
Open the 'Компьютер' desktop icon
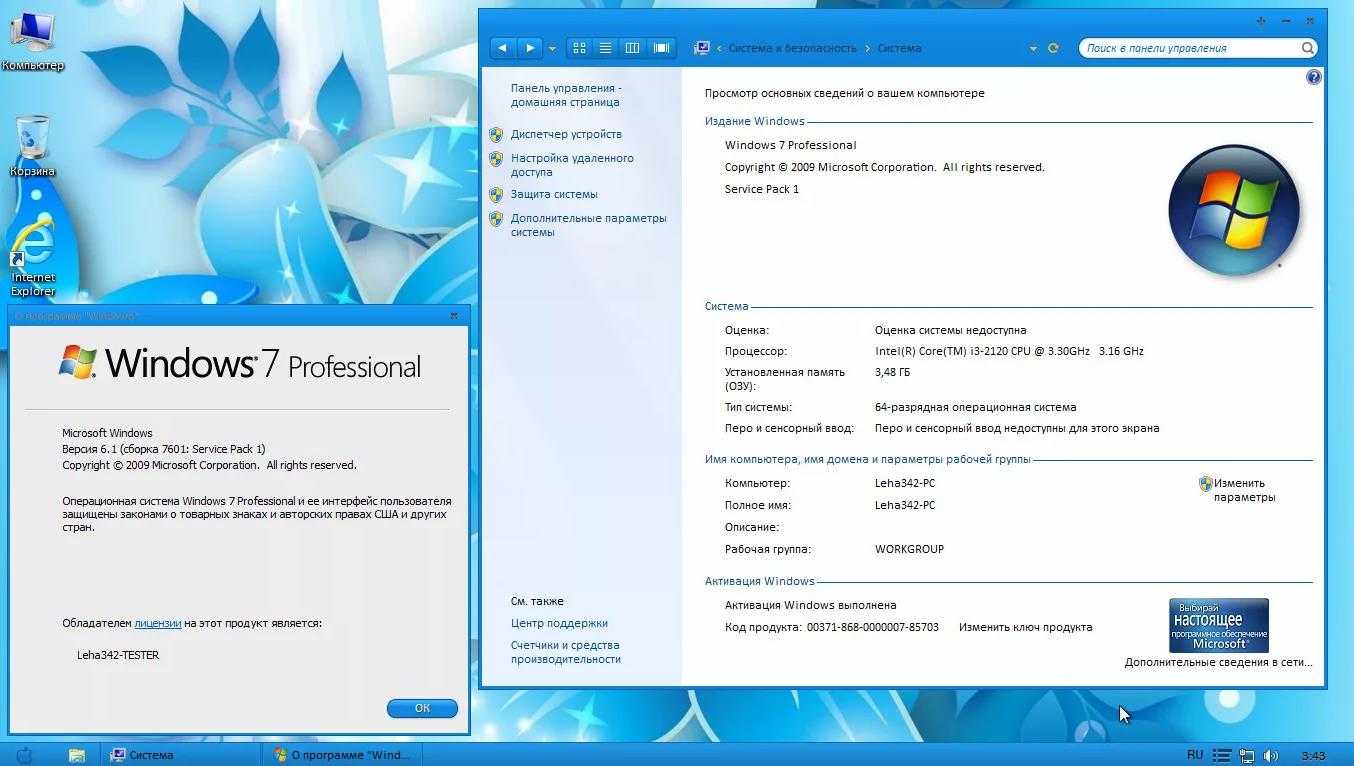(x=32, y=42)
